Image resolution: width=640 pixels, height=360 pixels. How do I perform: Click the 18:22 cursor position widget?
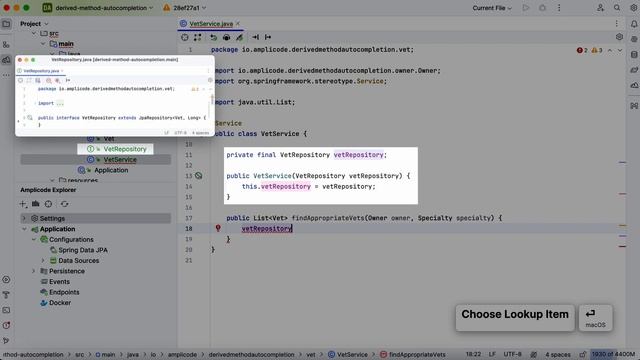pos(473,354)
